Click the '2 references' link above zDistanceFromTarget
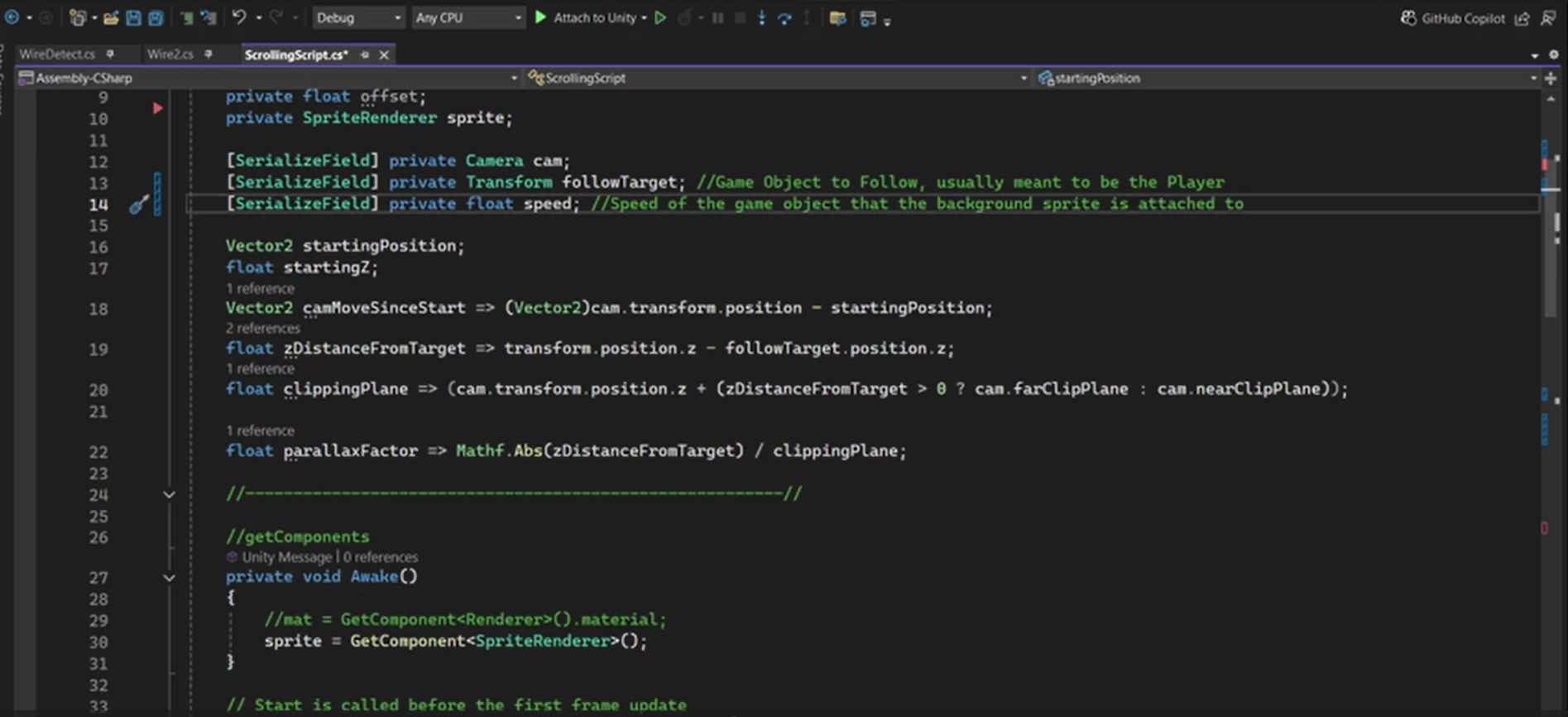Screen dimensions: 1568x717 263,329
